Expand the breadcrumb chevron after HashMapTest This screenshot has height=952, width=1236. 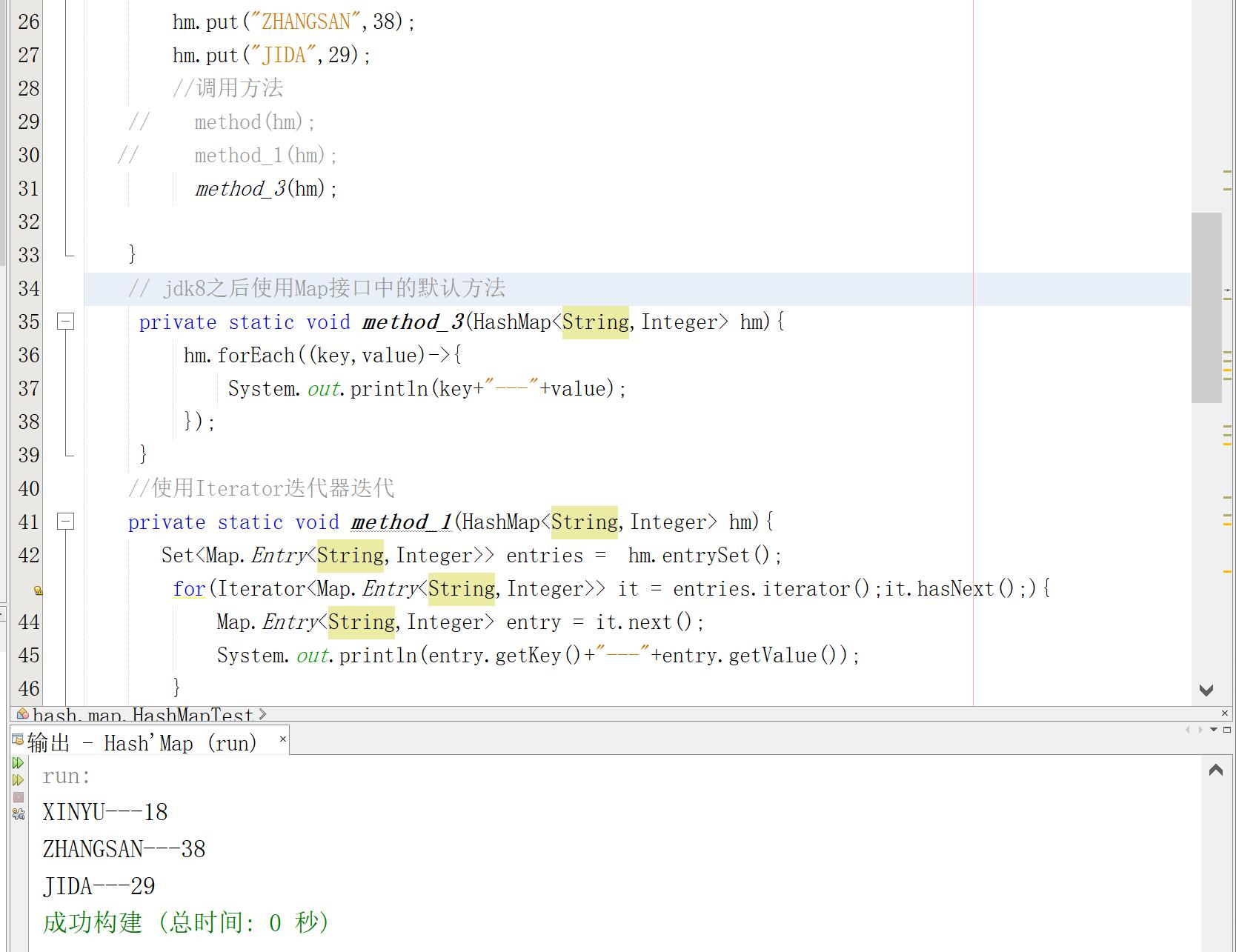[262, 714]
